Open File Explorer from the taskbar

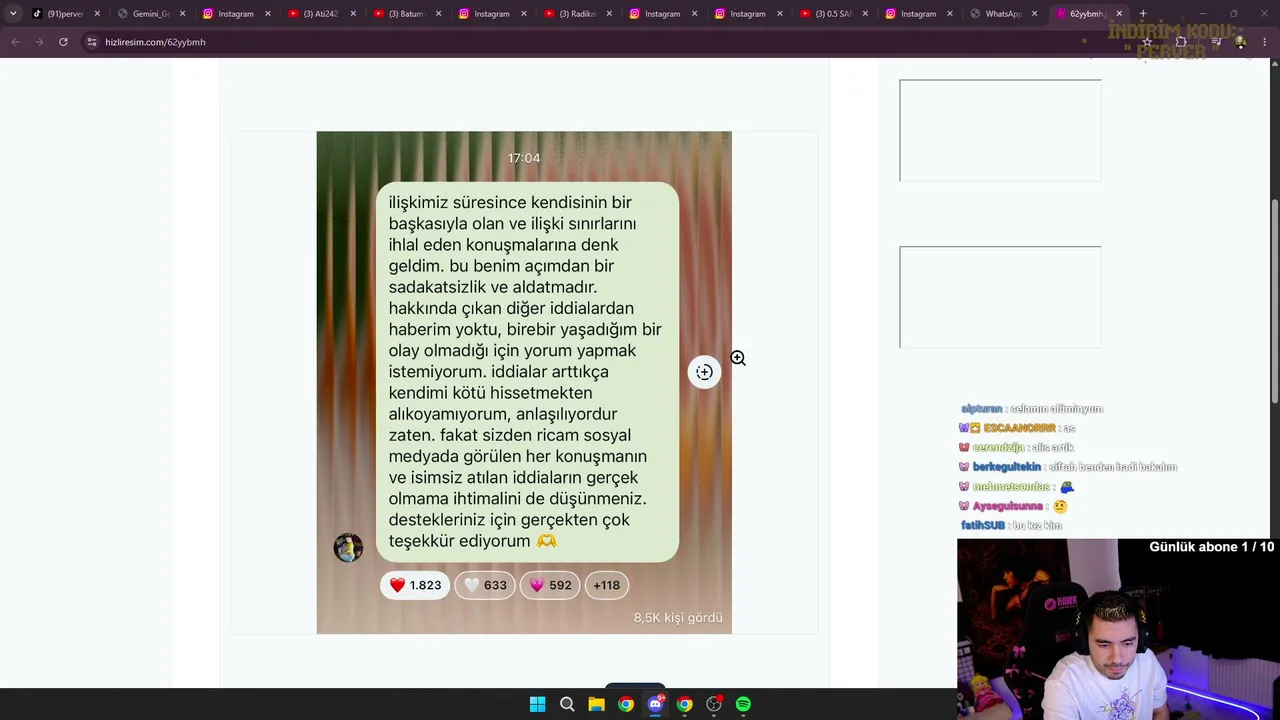(596, 704)
